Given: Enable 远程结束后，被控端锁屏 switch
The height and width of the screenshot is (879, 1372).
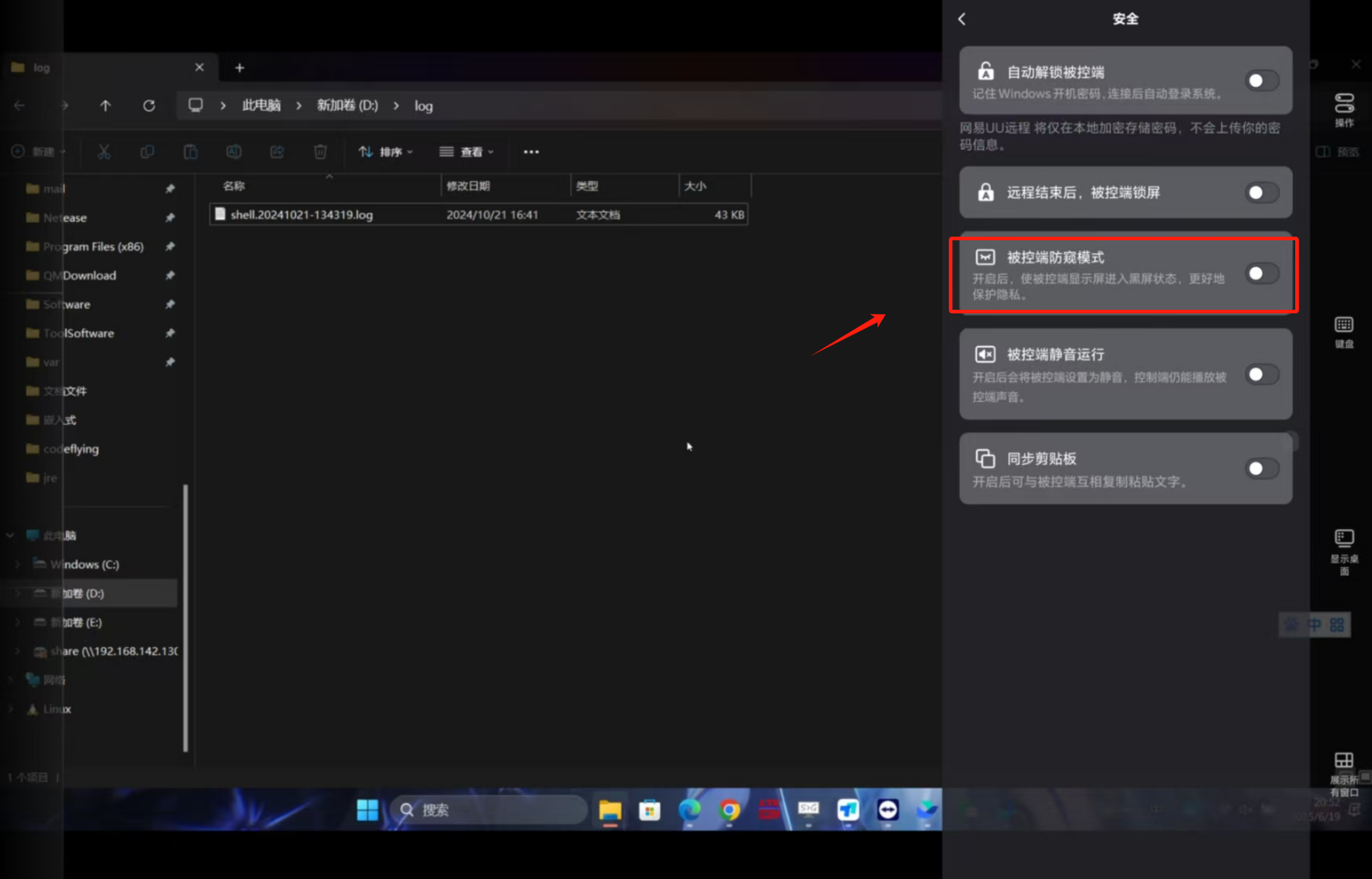Looking at the screenshot, I should click(x=1261, y=193).
